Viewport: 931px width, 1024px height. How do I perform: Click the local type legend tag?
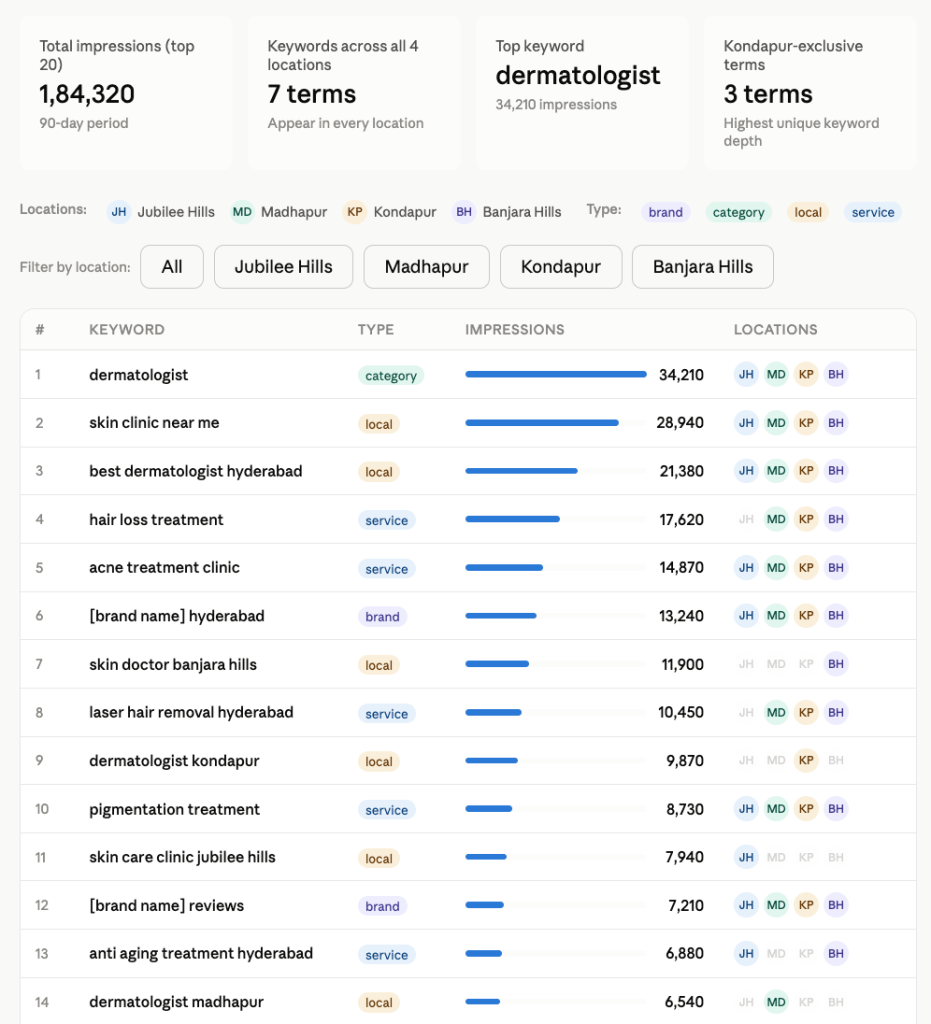pyautogui.click(x=808, y=212)
